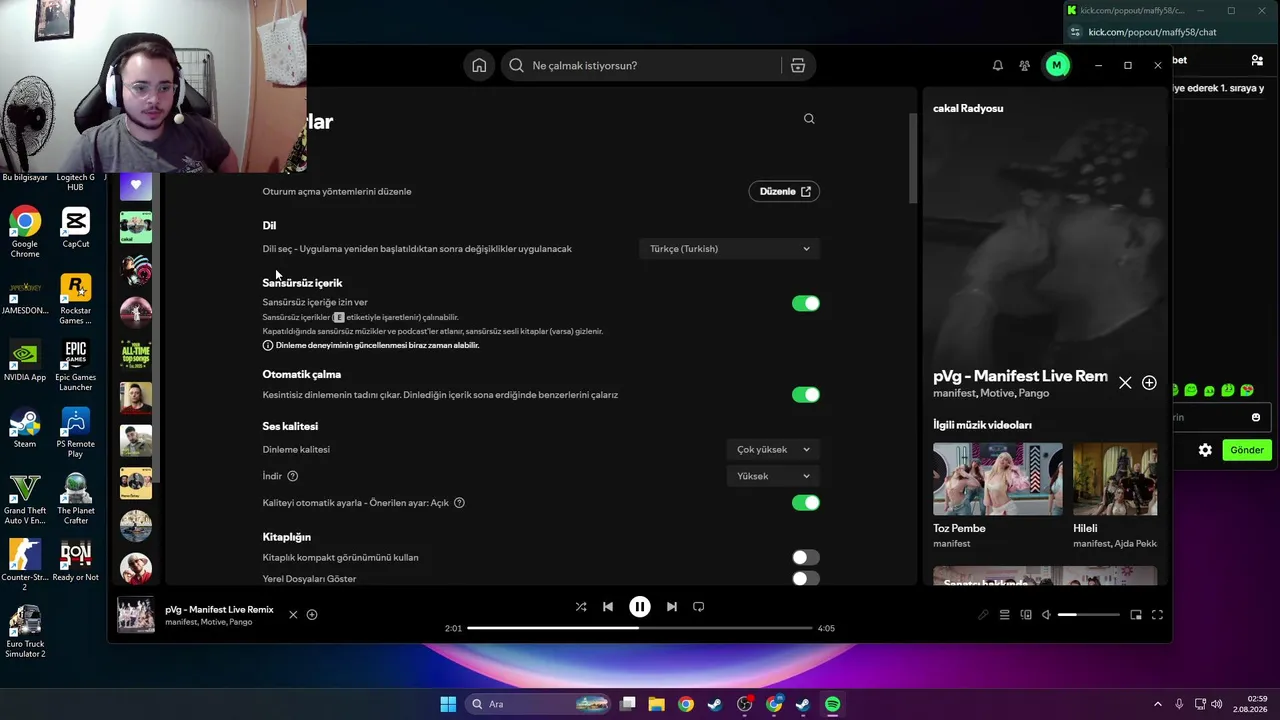
Task: Open Windows Start menu
Action: 448,704
